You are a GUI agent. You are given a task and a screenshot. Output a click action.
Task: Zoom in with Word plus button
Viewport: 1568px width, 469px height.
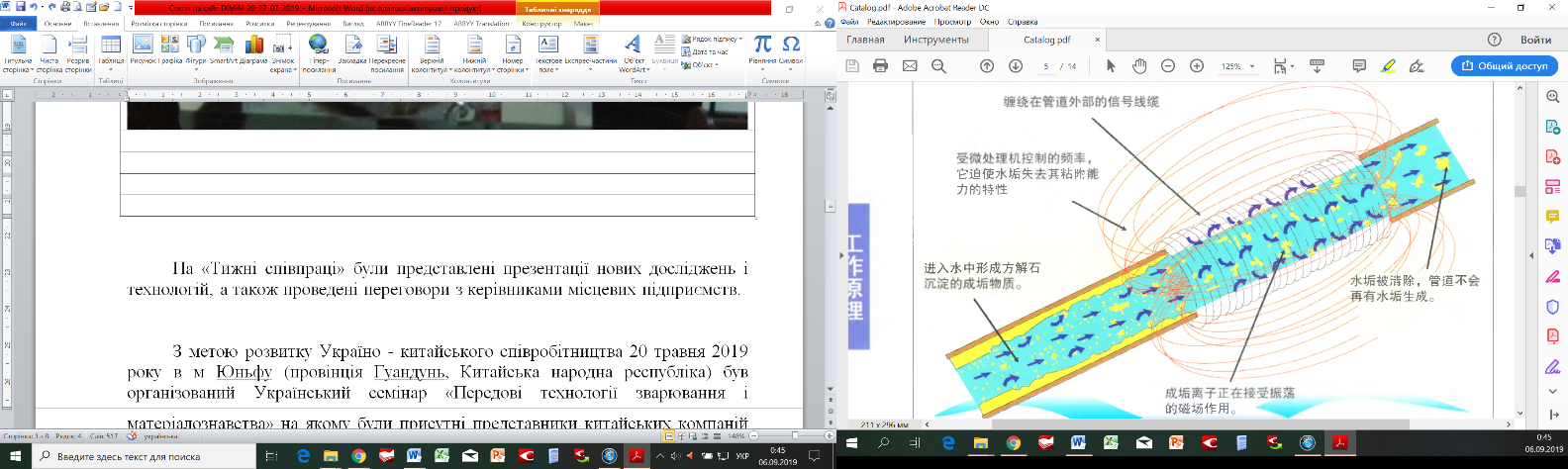829,435
